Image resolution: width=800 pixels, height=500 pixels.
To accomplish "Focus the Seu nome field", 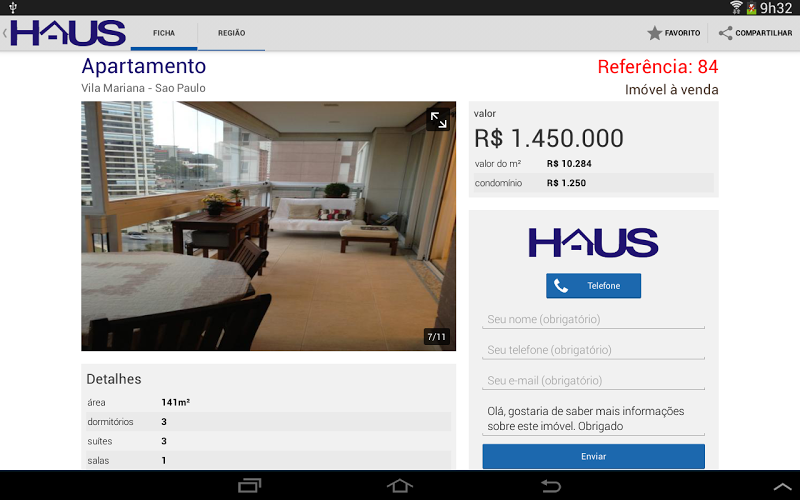I will (x=593, y=319).
